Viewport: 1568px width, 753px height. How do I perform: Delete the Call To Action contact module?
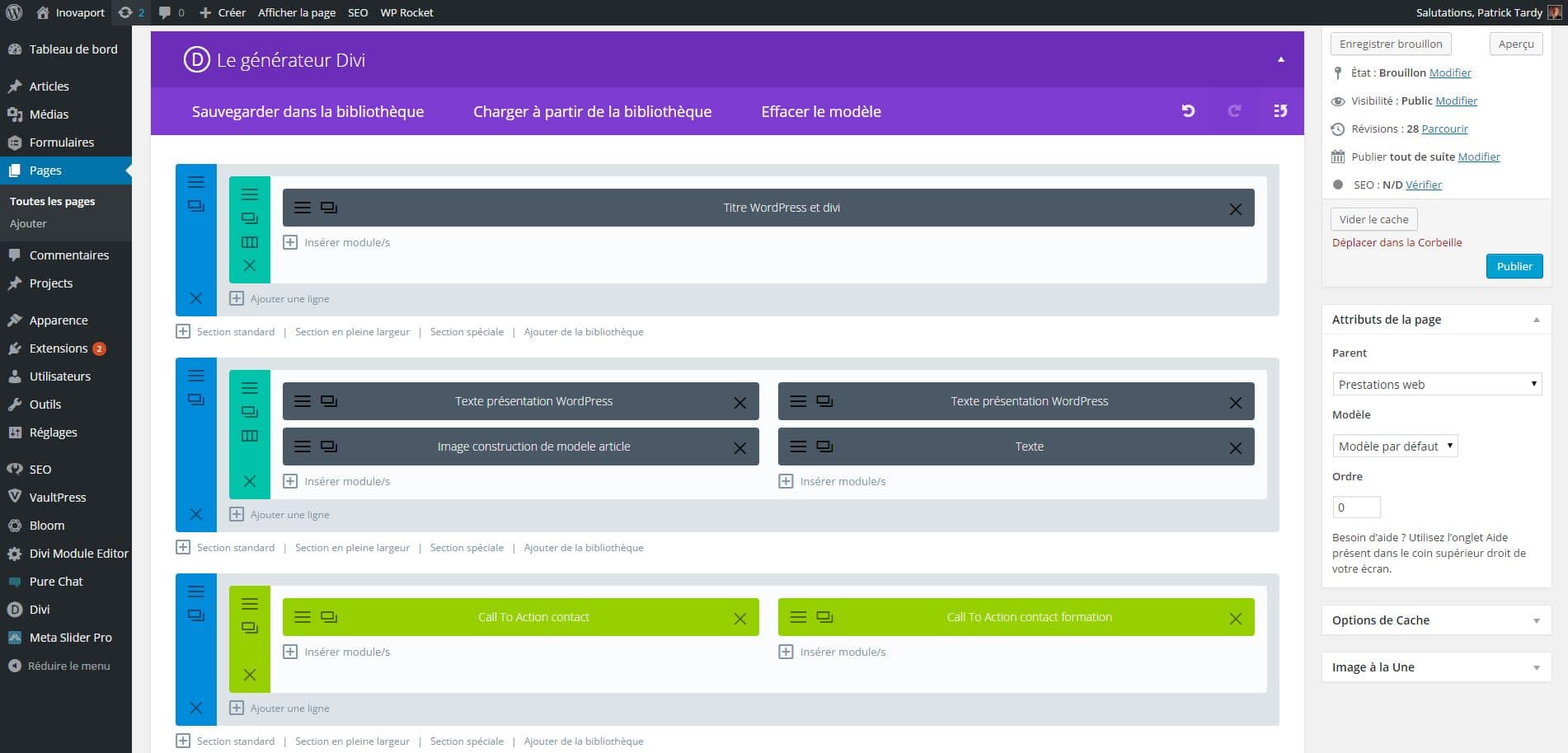[x=739, y=619]
